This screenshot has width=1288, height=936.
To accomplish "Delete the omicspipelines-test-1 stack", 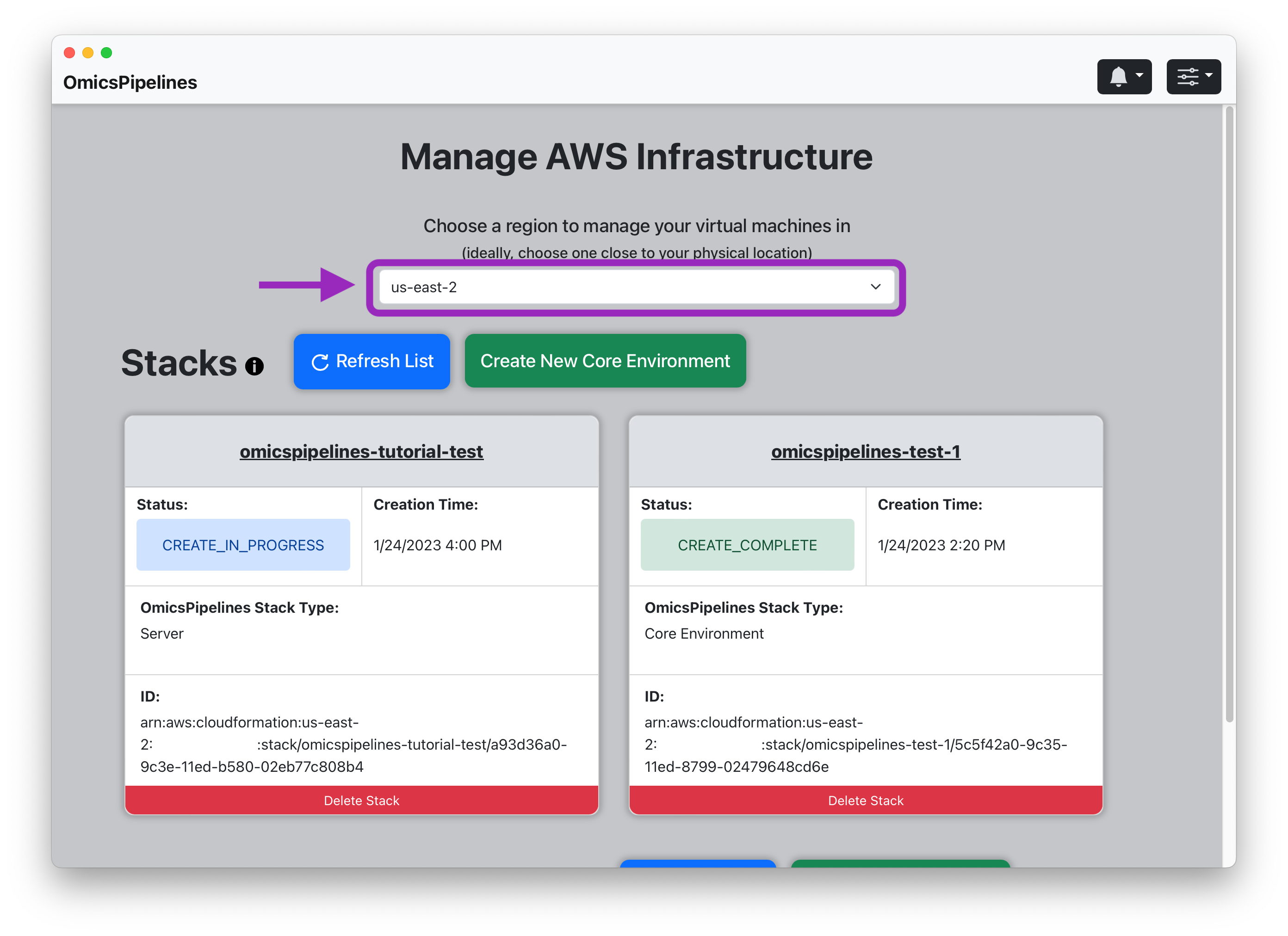I will point(866,801).
